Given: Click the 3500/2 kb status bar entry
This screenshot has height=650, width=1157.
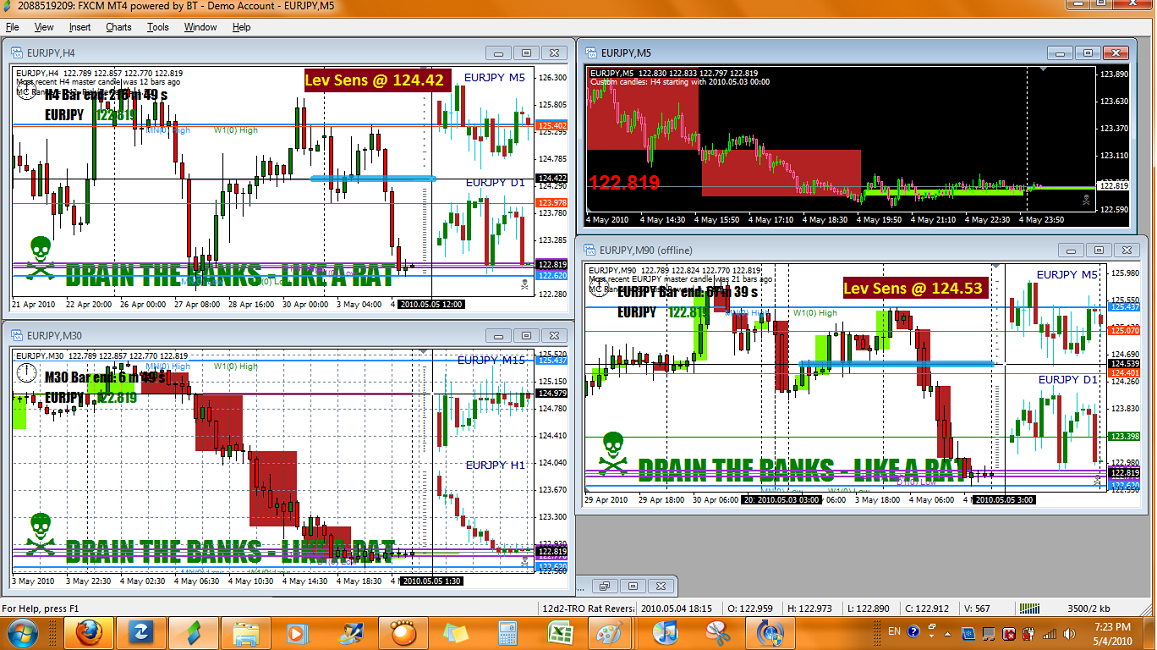Looking at the screenshot, I should (1088, 609).
